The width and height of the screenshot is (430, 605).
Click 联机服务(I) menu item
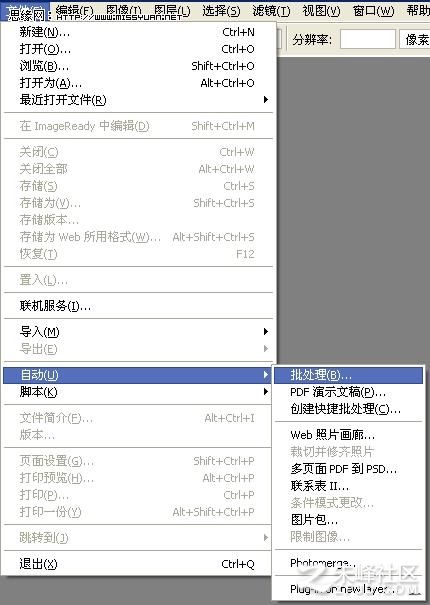[139, 306]
